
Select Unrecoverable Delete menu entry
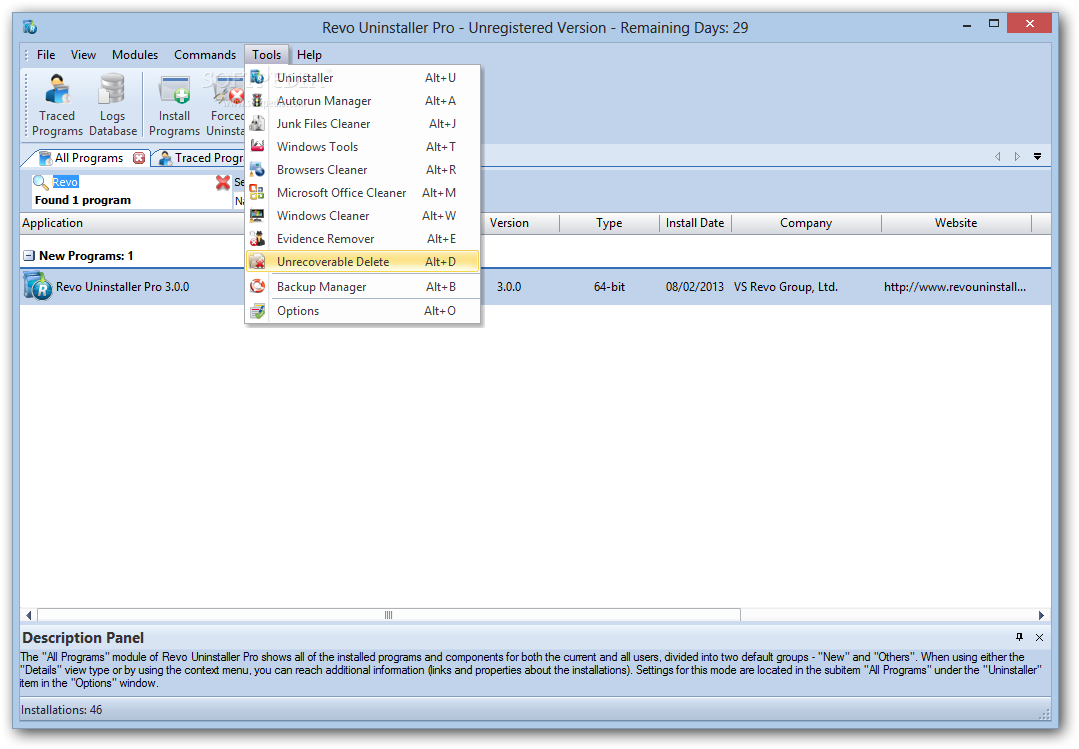tap(363, 262)
